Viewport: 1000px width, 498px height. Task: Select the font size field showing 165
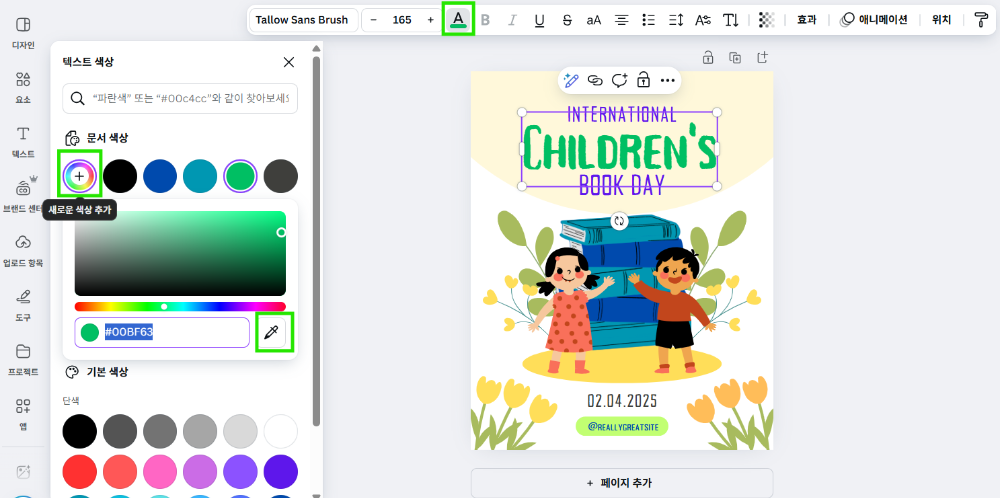pos(402,20)
